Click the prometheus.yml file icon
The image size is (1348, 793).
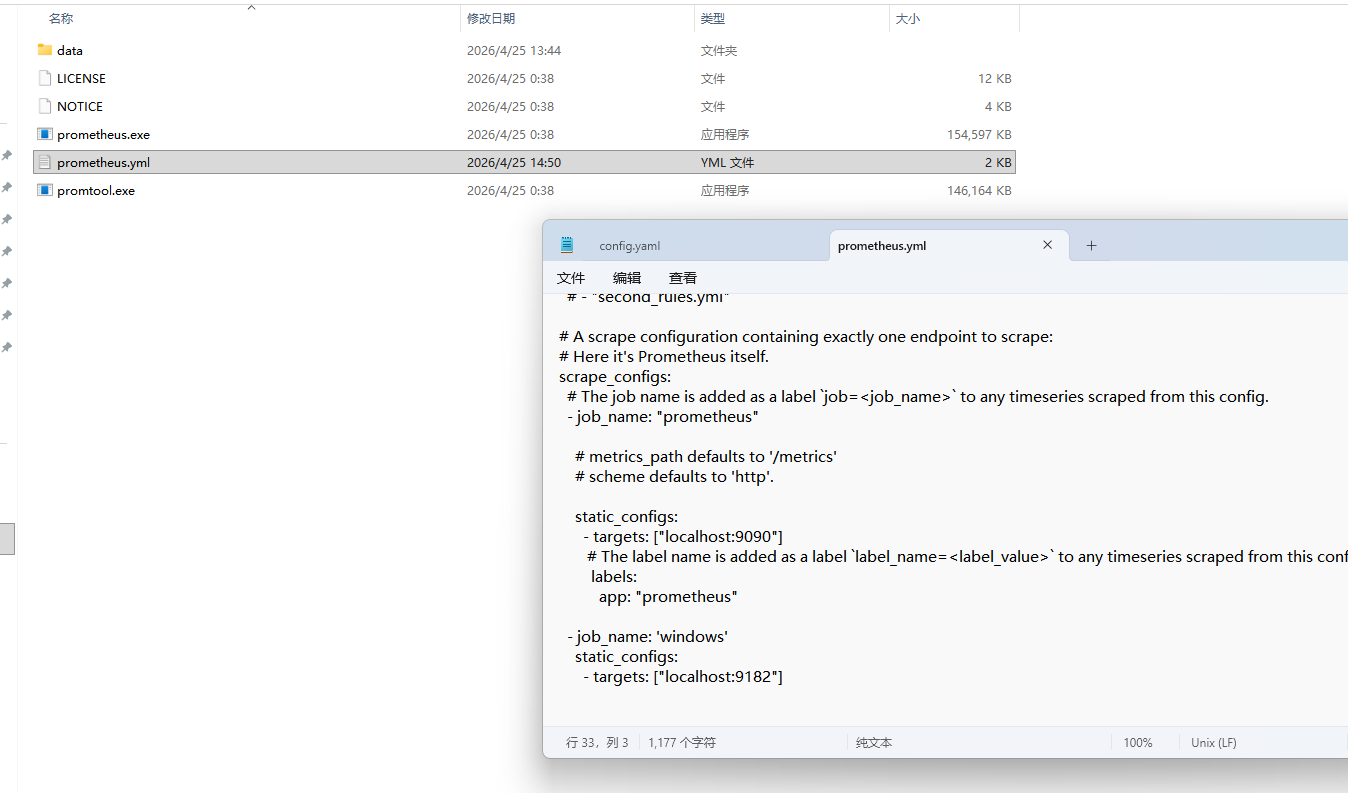(44, 162)
